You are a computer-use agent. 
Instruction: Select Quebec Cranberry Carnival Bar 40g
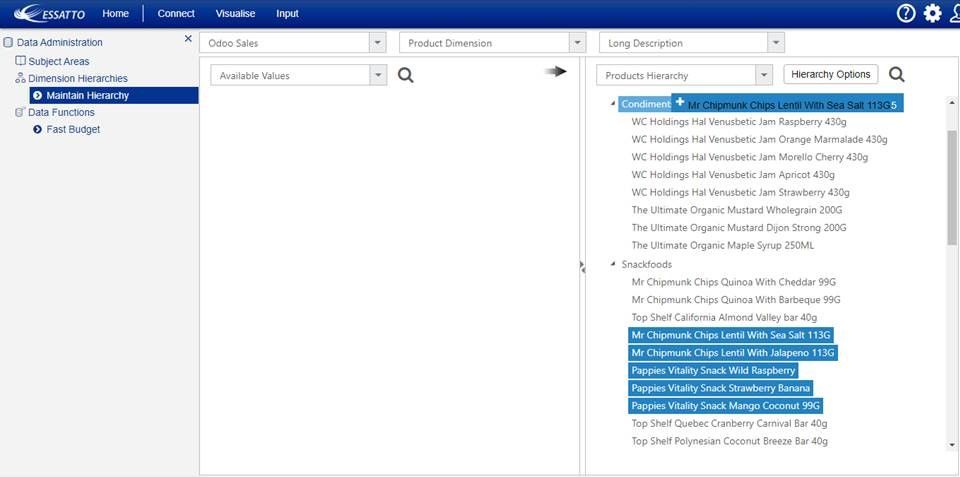[x=729, y=424]
